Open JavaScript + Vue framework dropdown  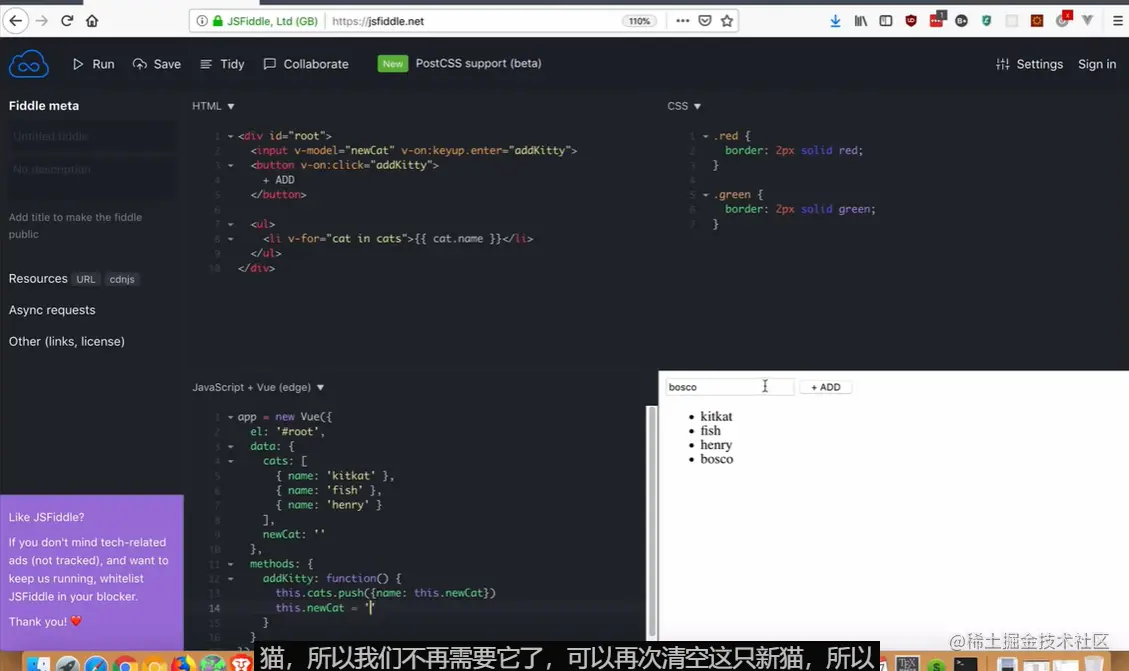(258, 387)
